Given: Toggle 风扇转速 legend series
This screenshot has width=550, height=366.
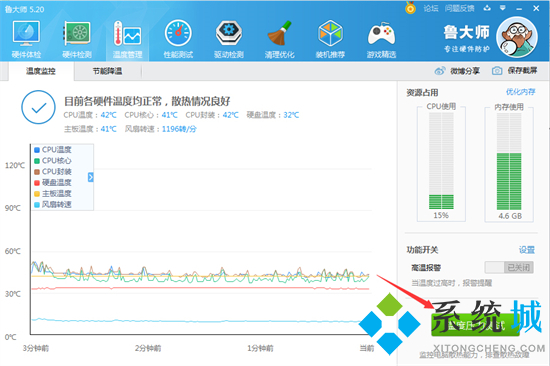Looking at the screenshot, I should coord(53,205).
